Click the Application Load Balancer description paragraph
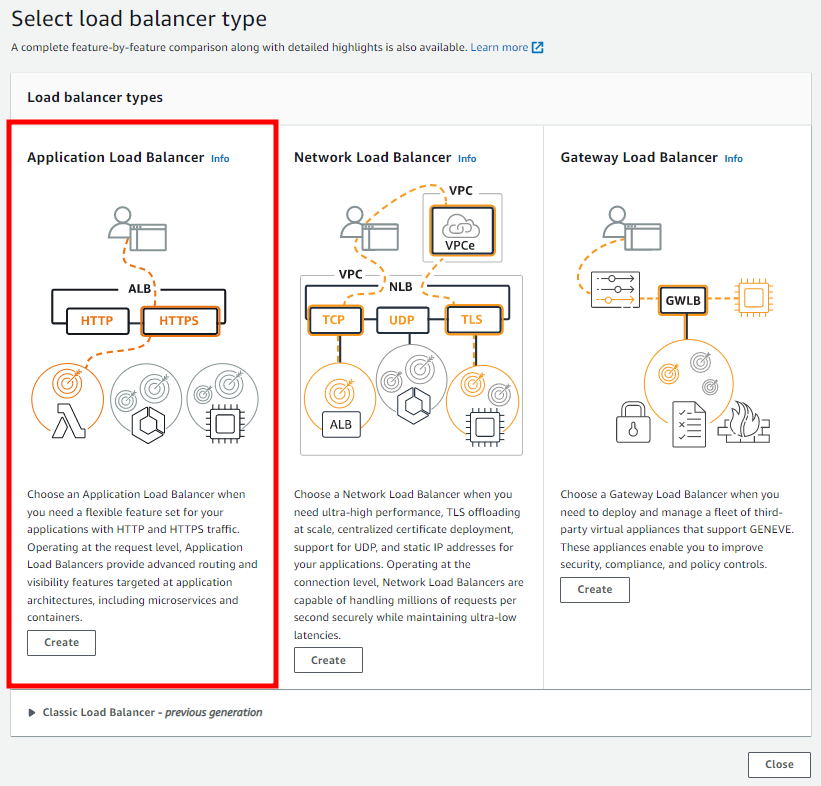 point(142,556)
